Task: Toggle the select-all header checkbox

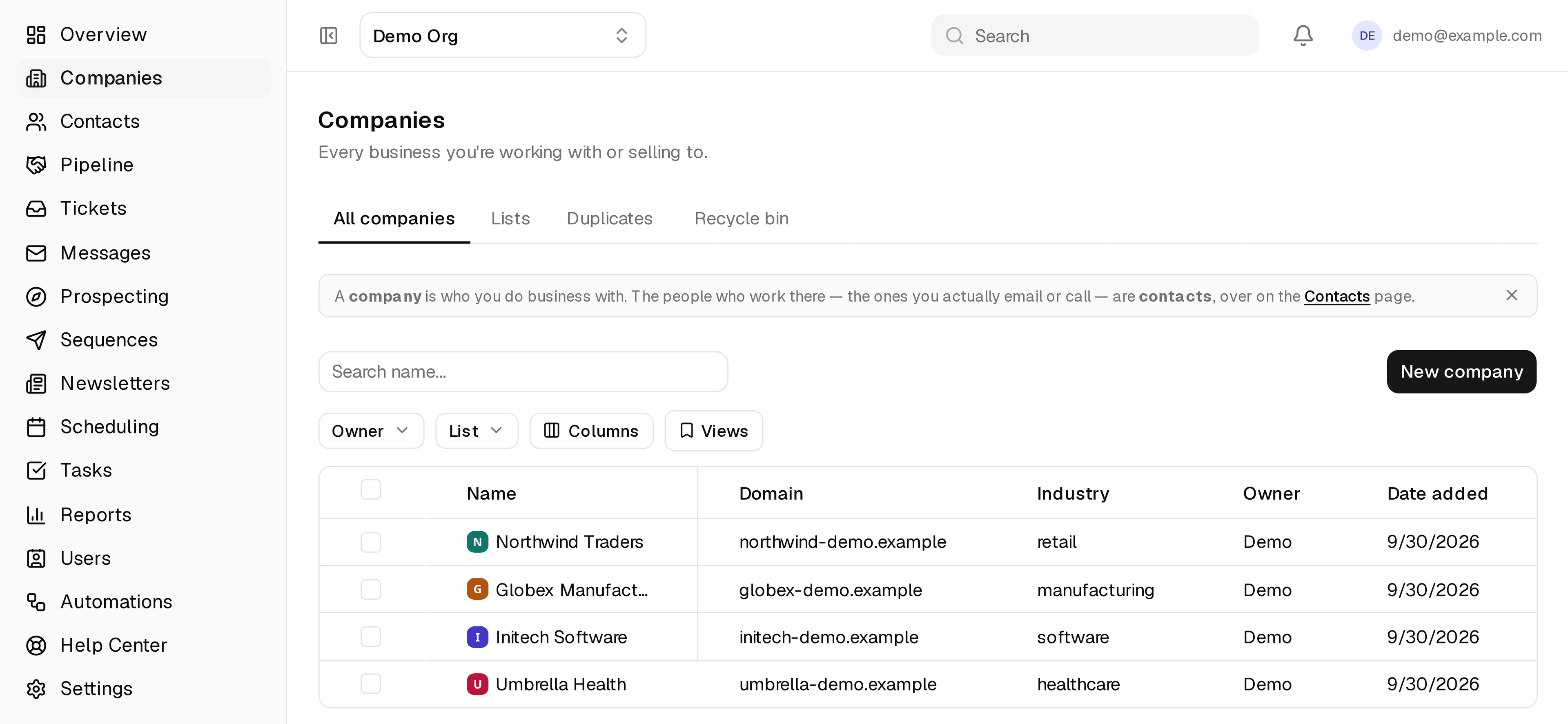Action: (x=371, y=489)
